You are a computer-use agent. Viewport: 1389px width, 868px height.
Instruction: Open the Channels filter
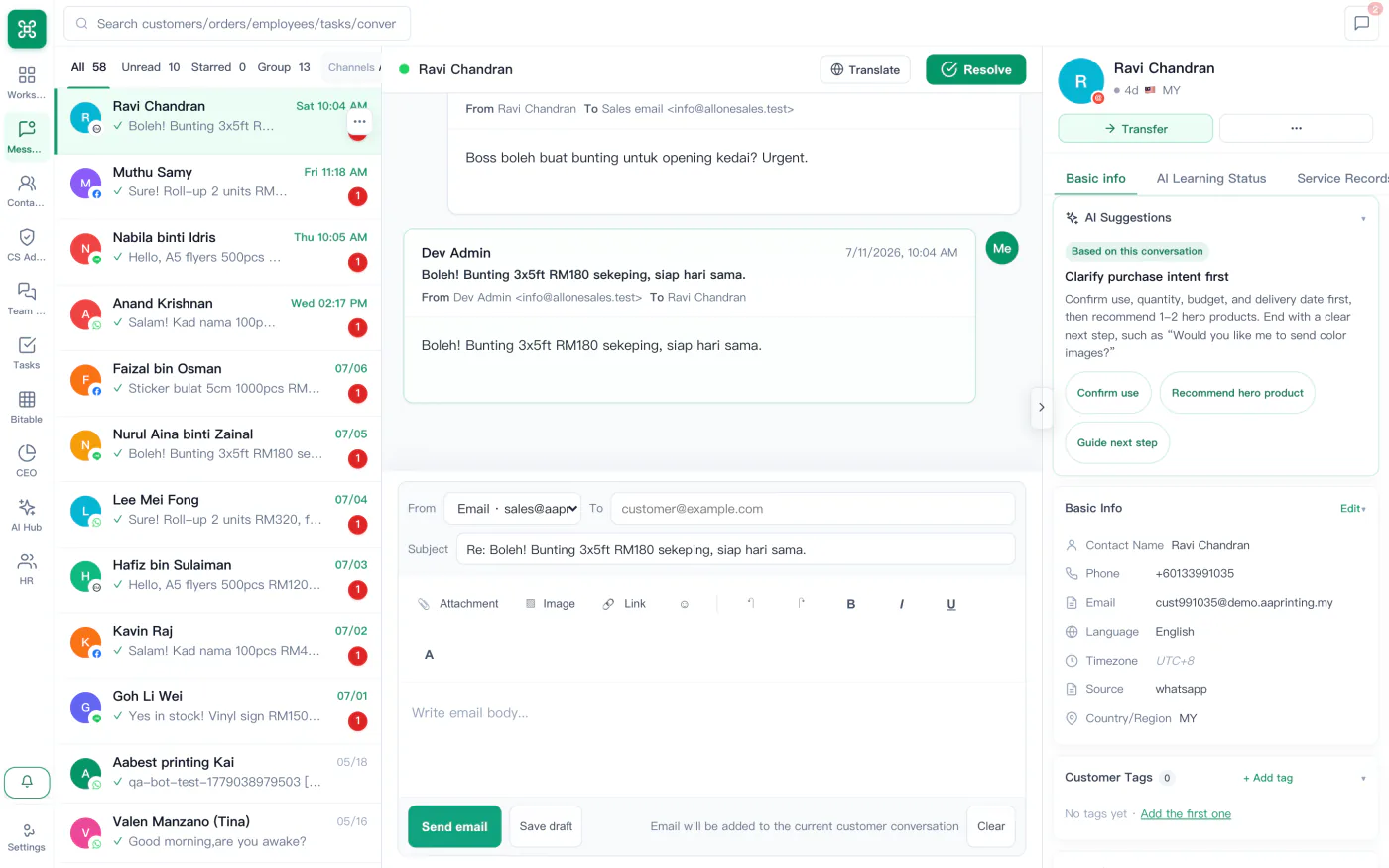click(x=352, y=68)
